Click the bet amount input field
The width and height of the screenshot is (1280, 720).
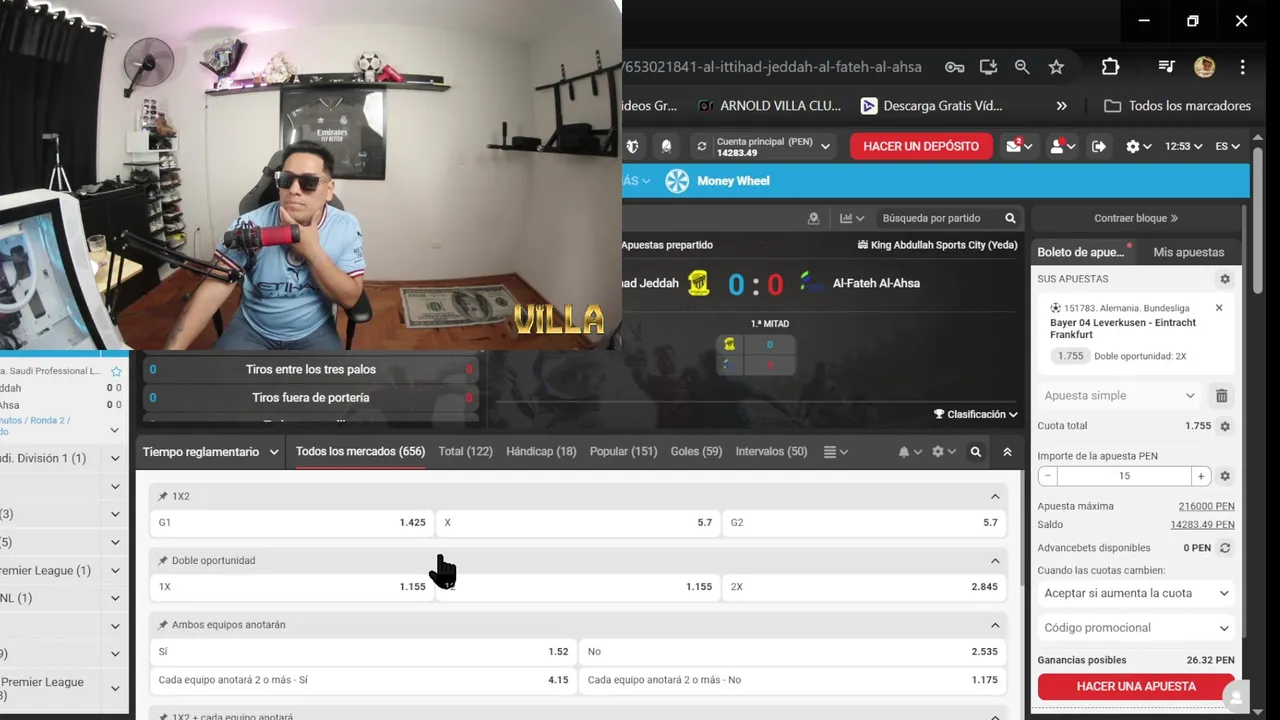[x=1124, y=476]
